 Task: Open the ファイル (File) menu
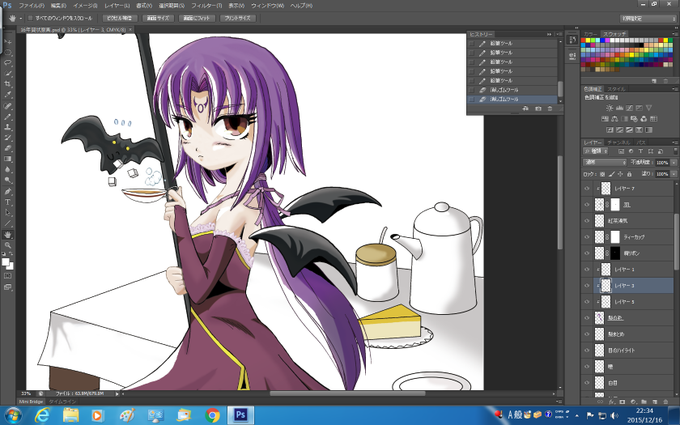point(31,6)
